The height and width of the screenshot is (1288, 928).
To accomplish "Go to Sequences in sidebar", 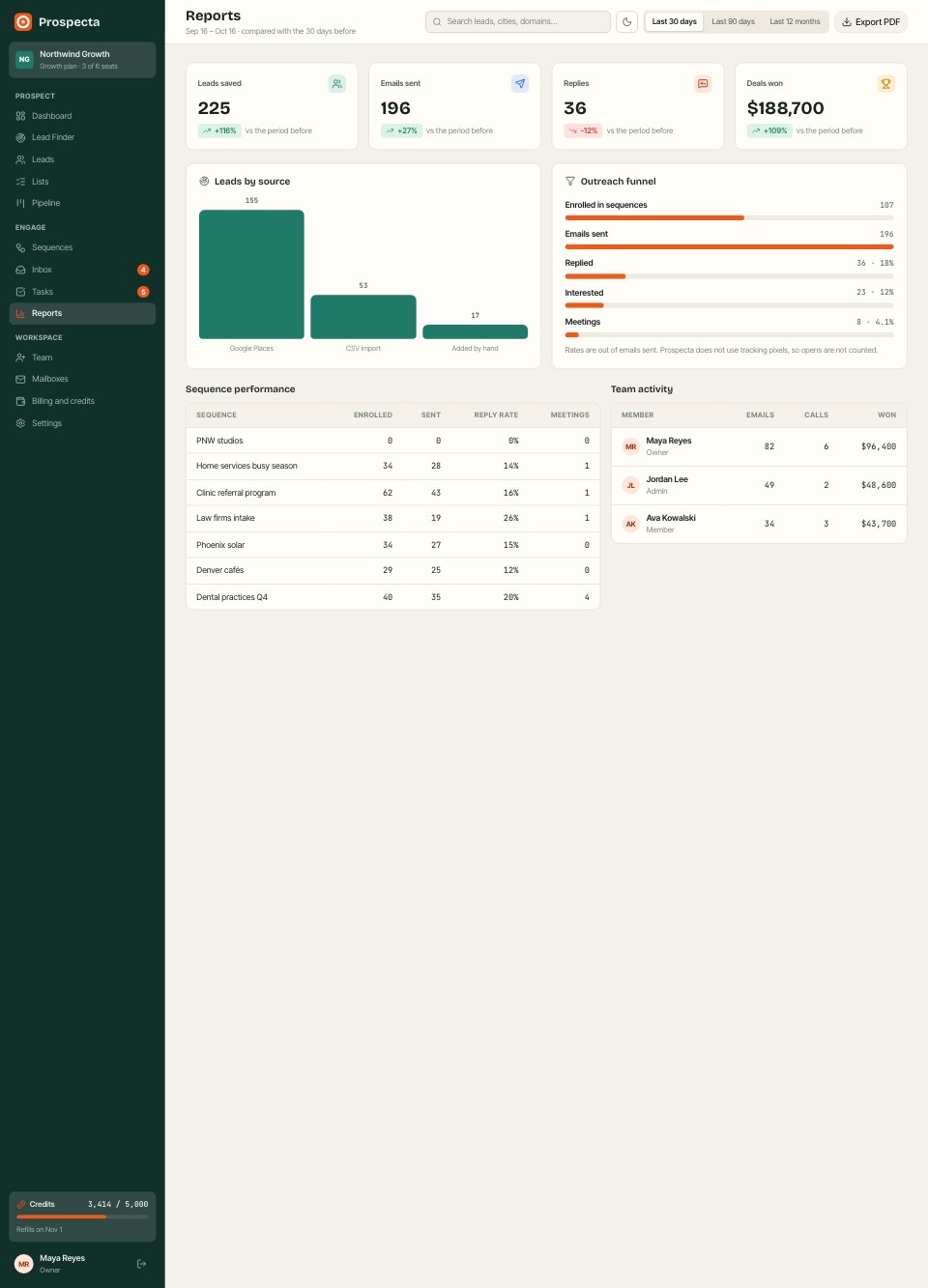I will [x=82, y=247].
